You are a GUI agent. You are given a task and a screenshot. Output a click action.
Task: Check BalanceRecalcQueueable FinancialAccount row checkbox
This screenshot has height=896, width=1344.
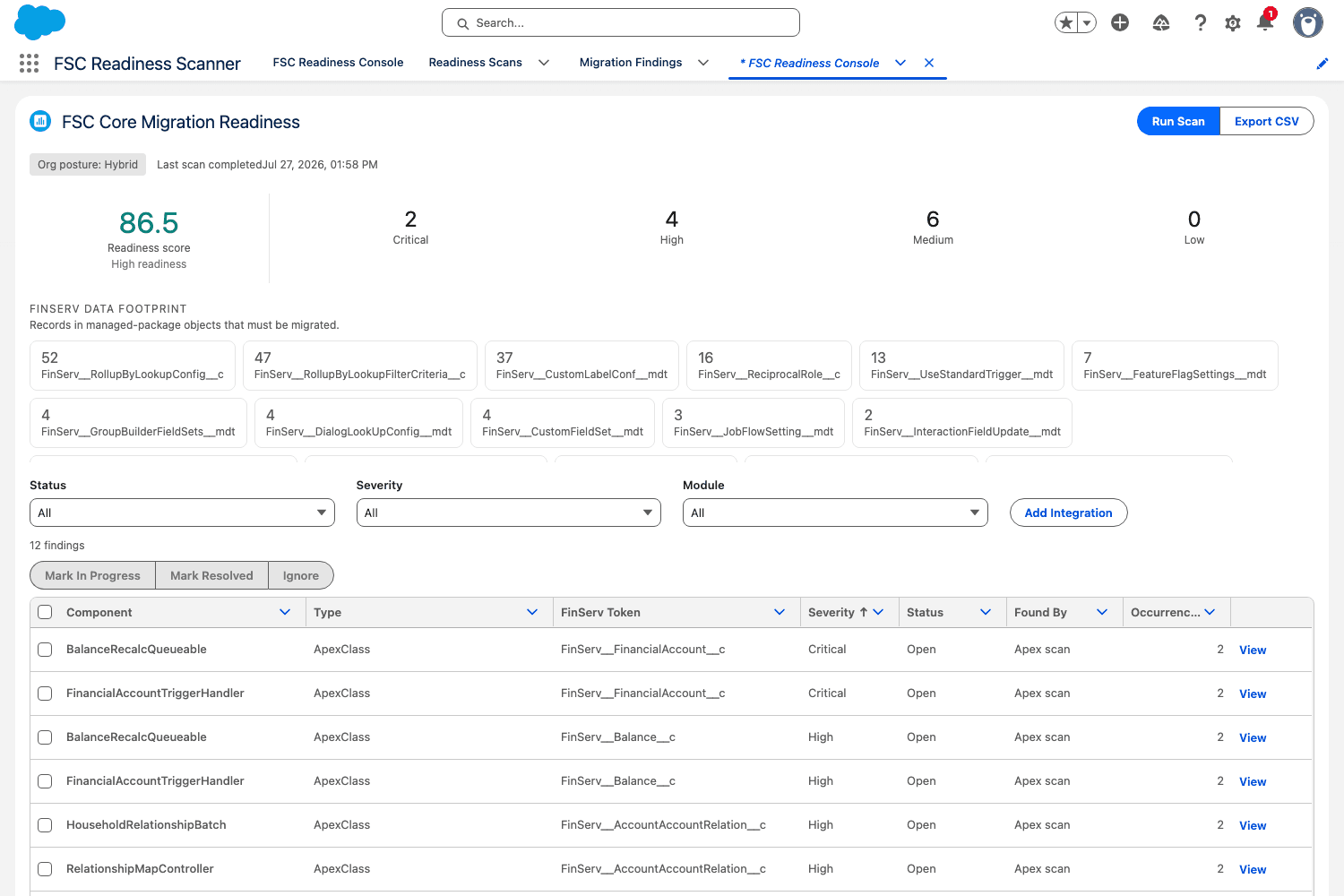(45, 650)
